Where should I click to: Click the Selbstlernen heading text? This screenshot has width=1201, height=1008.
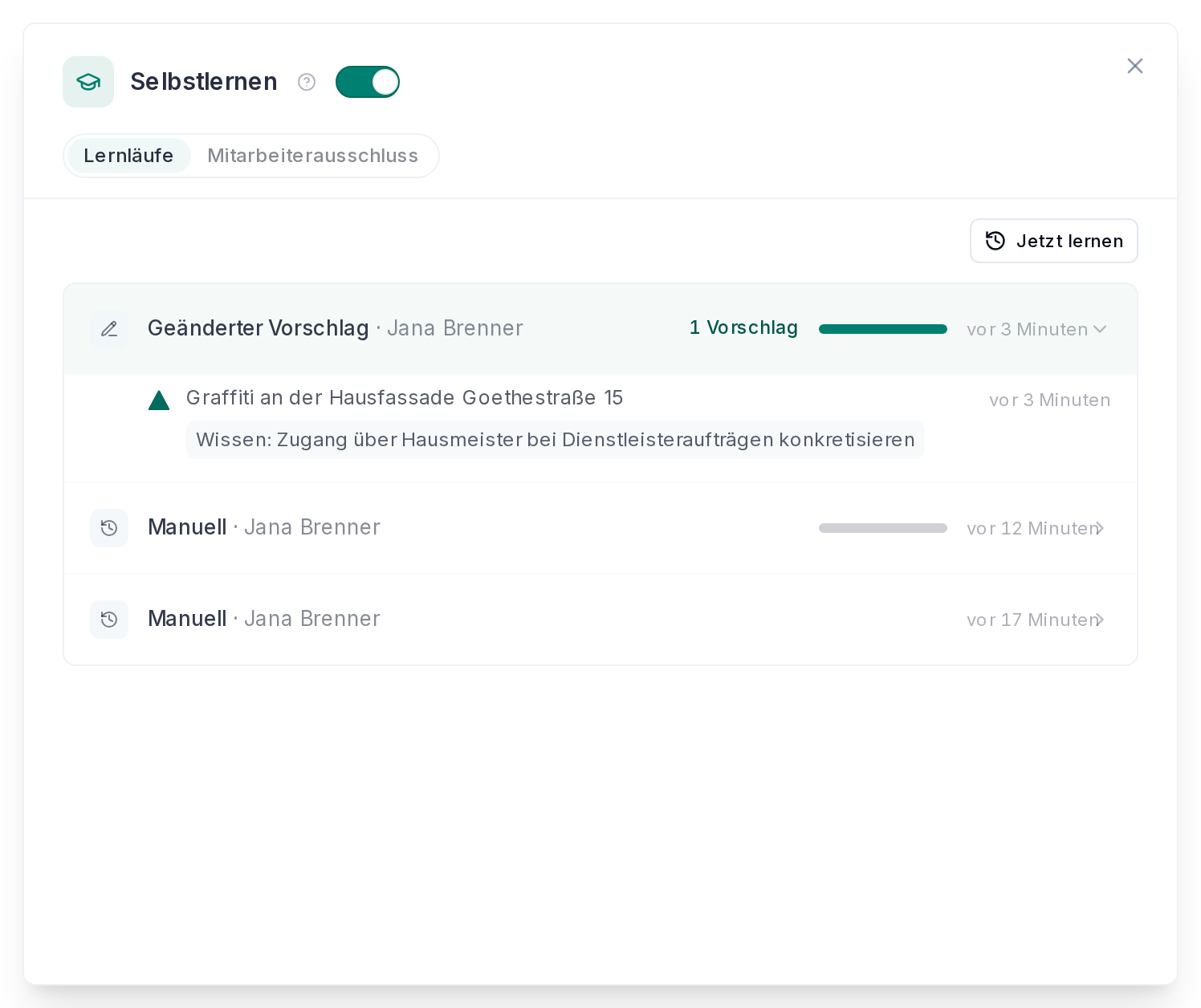[x=204, y=82]
